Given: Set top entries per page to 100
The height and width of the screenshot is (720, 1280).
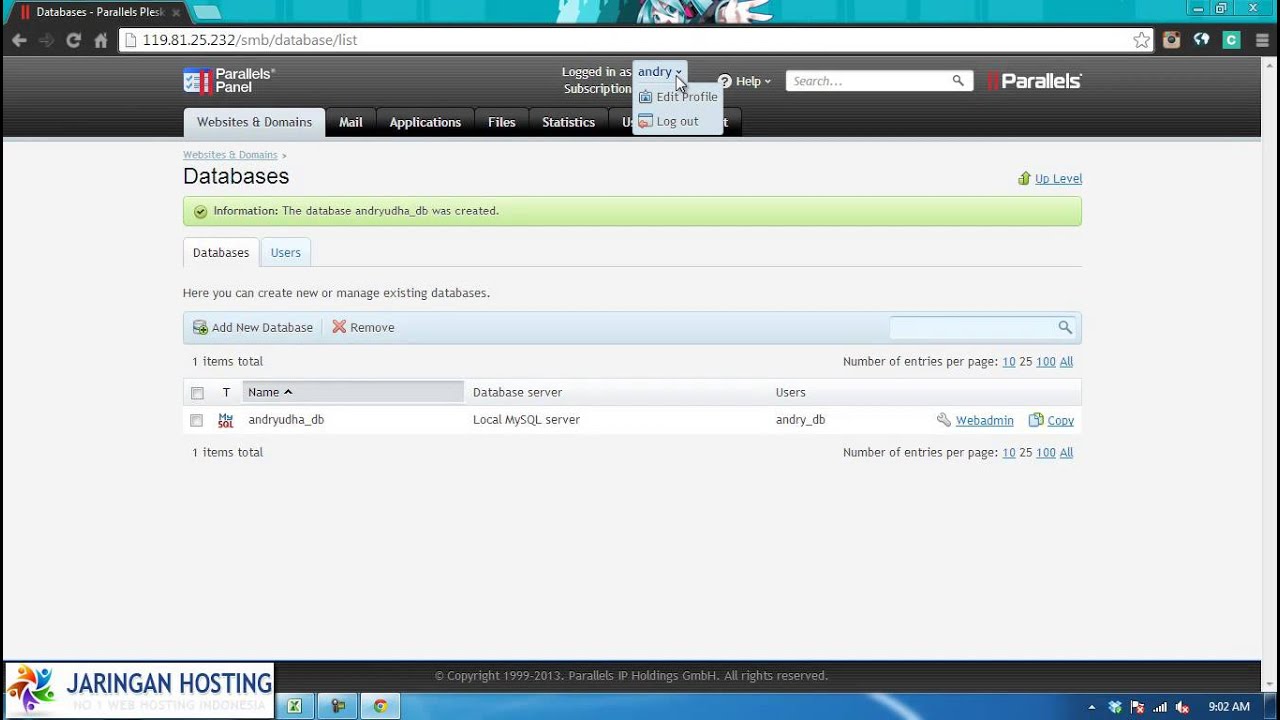Looking at the screenshot, I should click(1046, 361).
